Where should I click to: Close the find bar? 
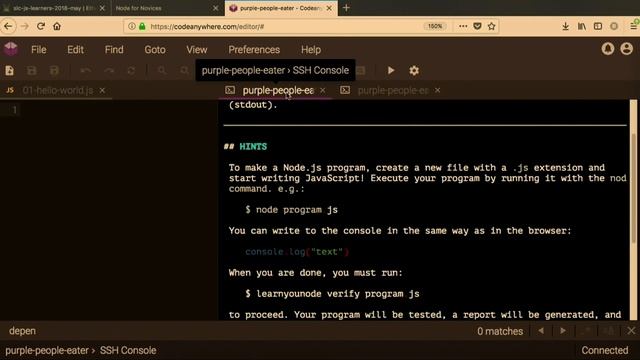pyautogui.click(x=631, y=331)
